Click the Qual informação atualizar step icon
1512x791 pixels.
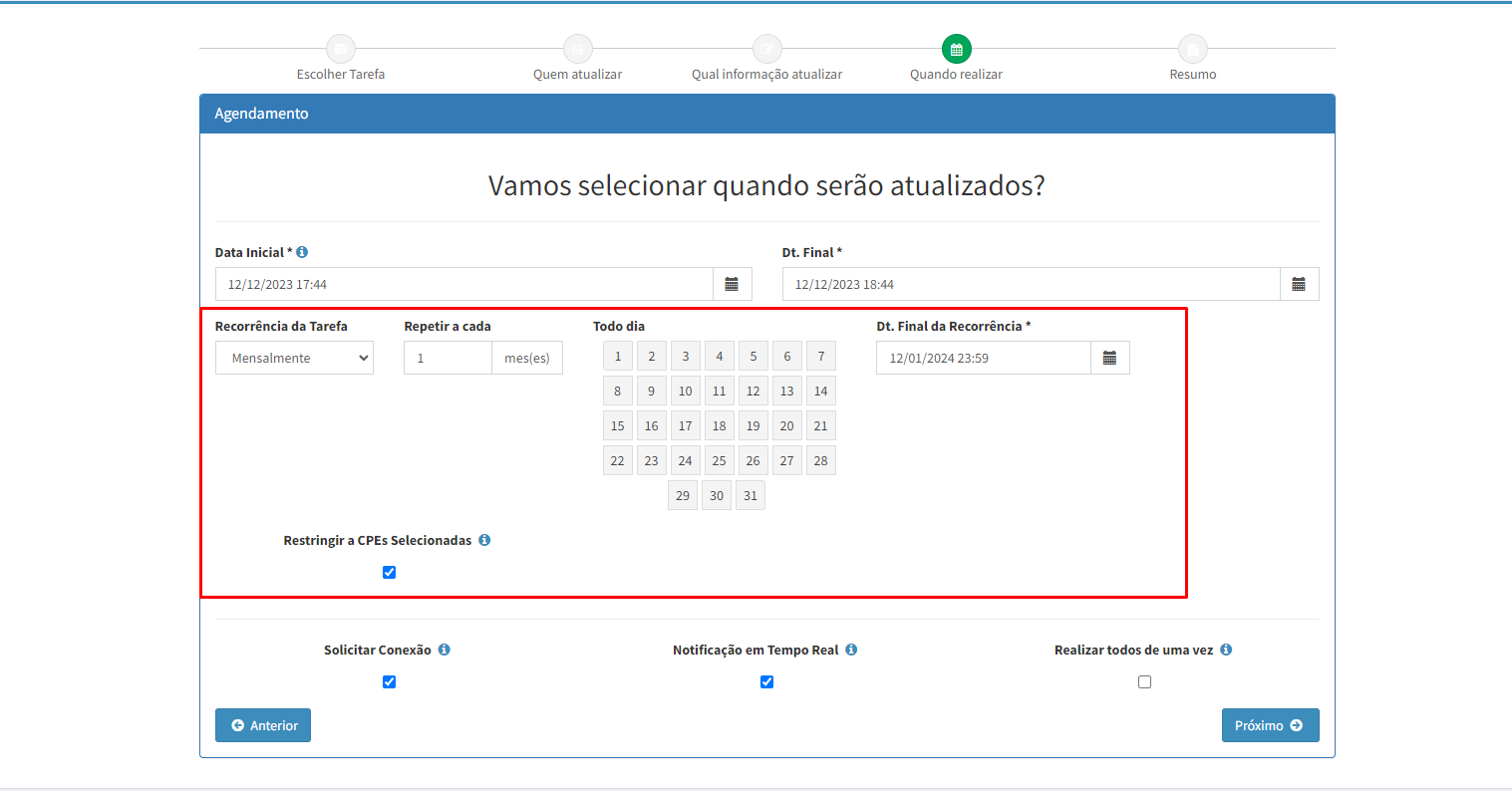[767, 49]
